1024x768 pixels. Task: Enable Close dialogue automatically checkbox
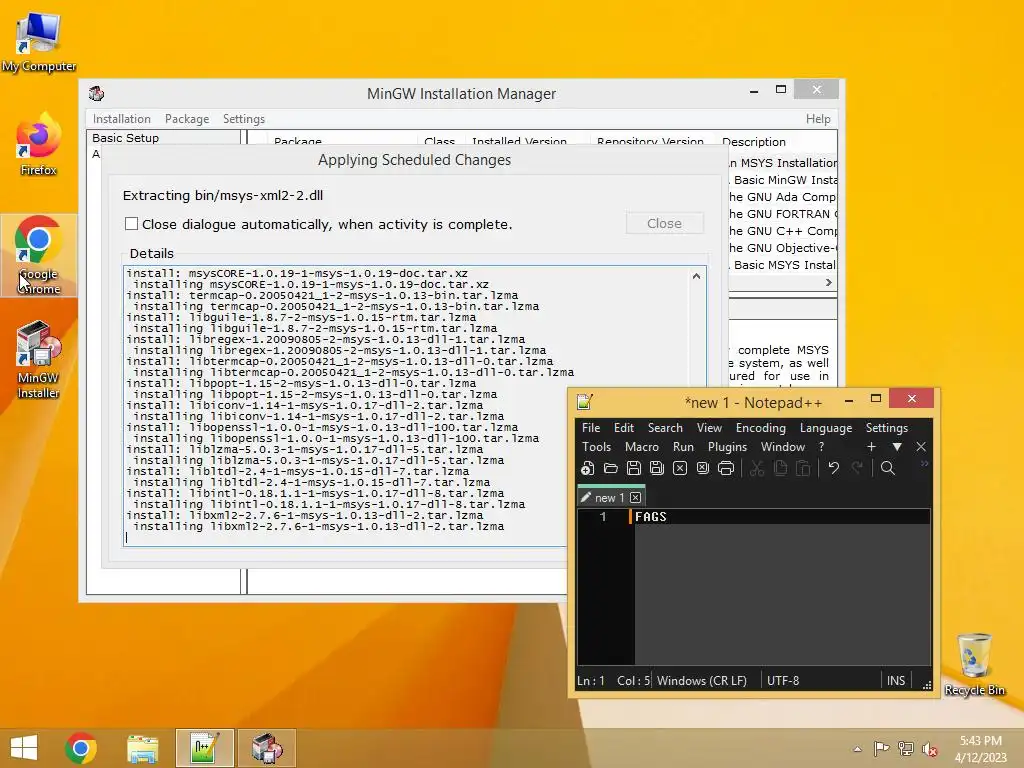[x=131, y=224]
